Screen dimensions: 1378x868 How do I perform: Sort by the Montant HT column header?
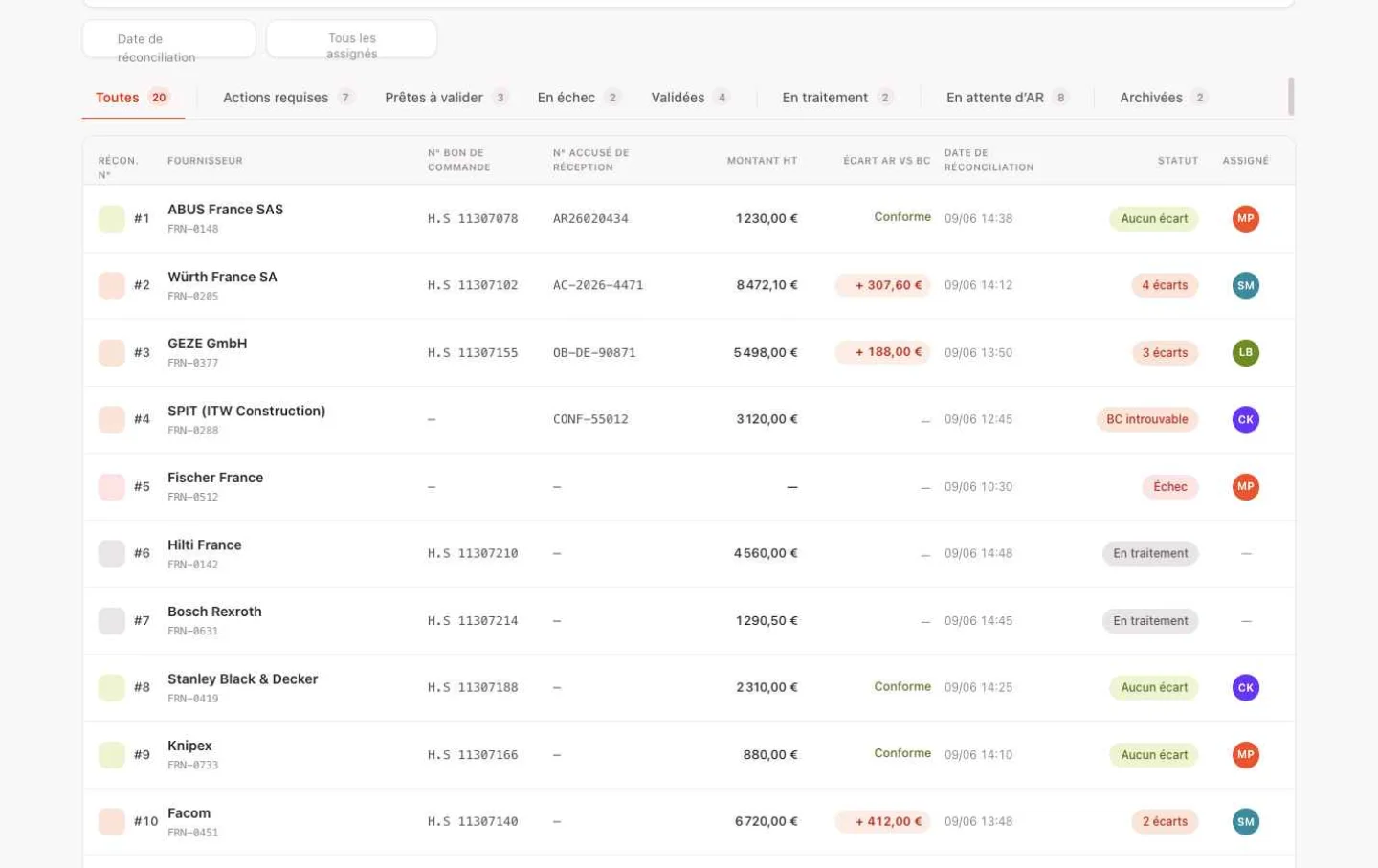coord(762,161)
